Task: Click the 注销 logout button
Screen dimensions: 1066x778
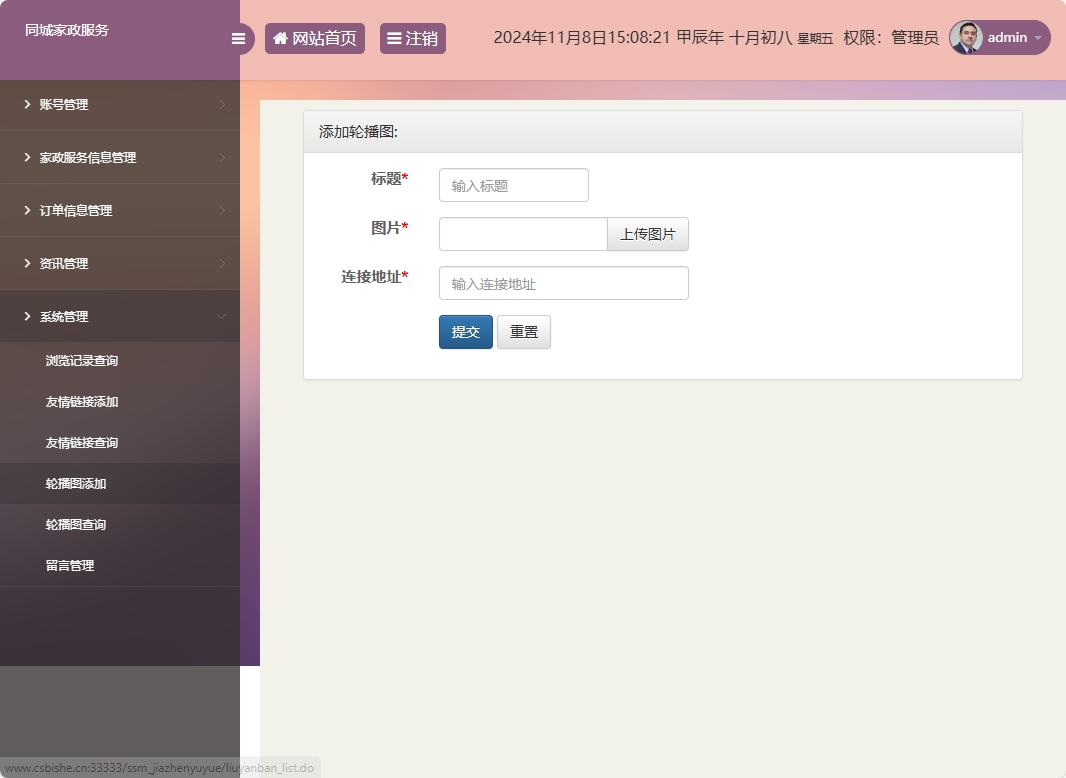Action: click(413, 39)
